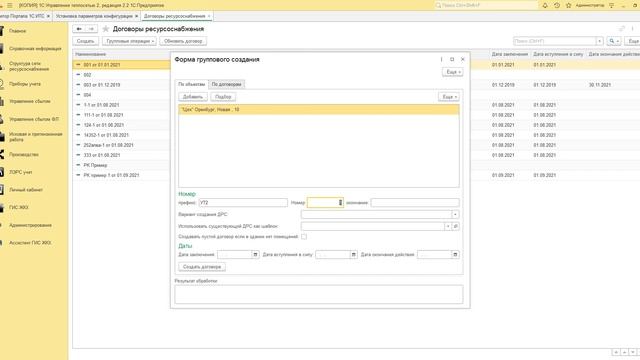The image size is (640, 360).
Task: Open the notifications bell icon
Action: pyautogui.click(x=545, y=5)
